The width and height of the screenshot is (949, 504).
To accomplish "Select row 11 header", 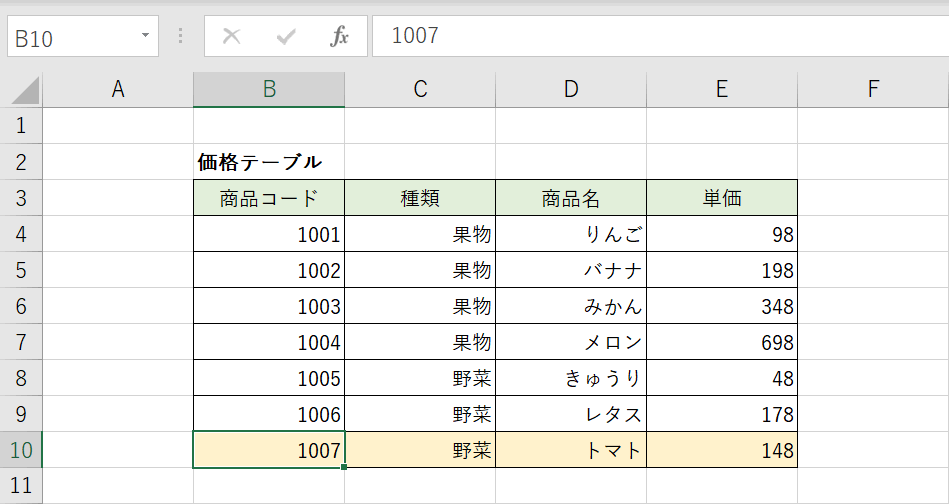I will (21, 486).
